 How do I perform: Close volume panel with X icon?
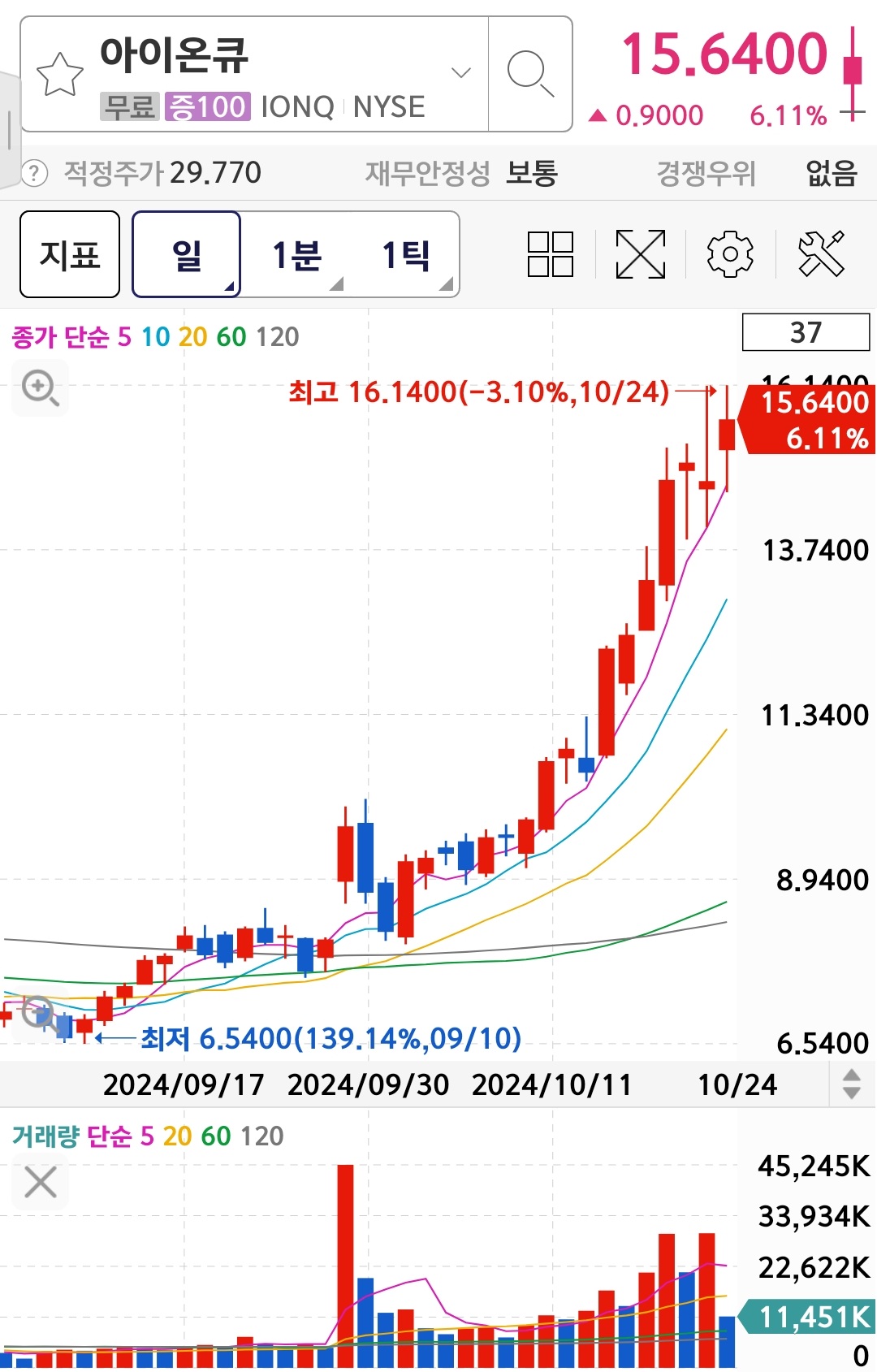[x=41, y=1182]
